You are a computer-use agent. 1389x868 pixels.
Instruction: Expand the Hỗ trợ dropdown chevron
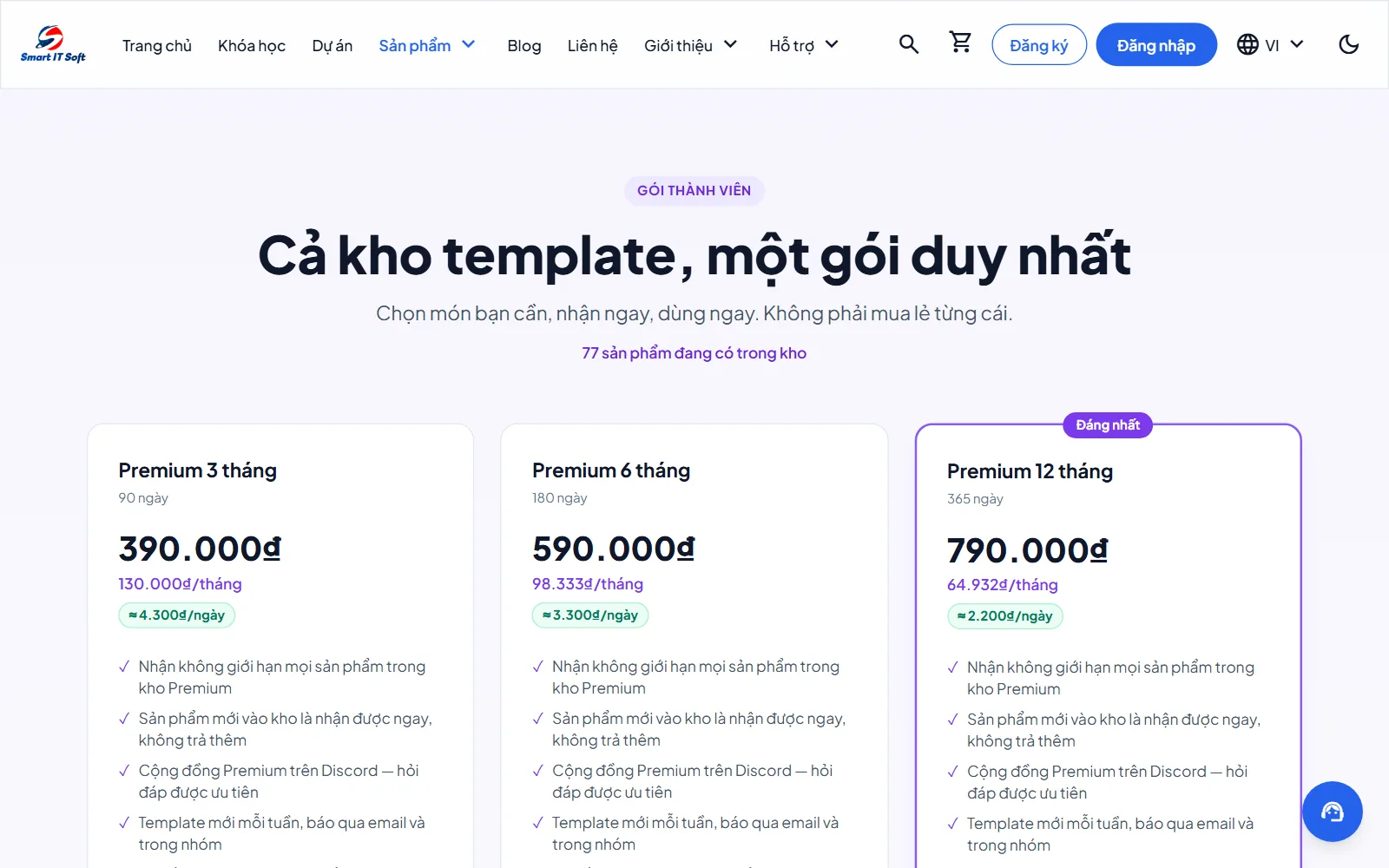tap(832, 44)
